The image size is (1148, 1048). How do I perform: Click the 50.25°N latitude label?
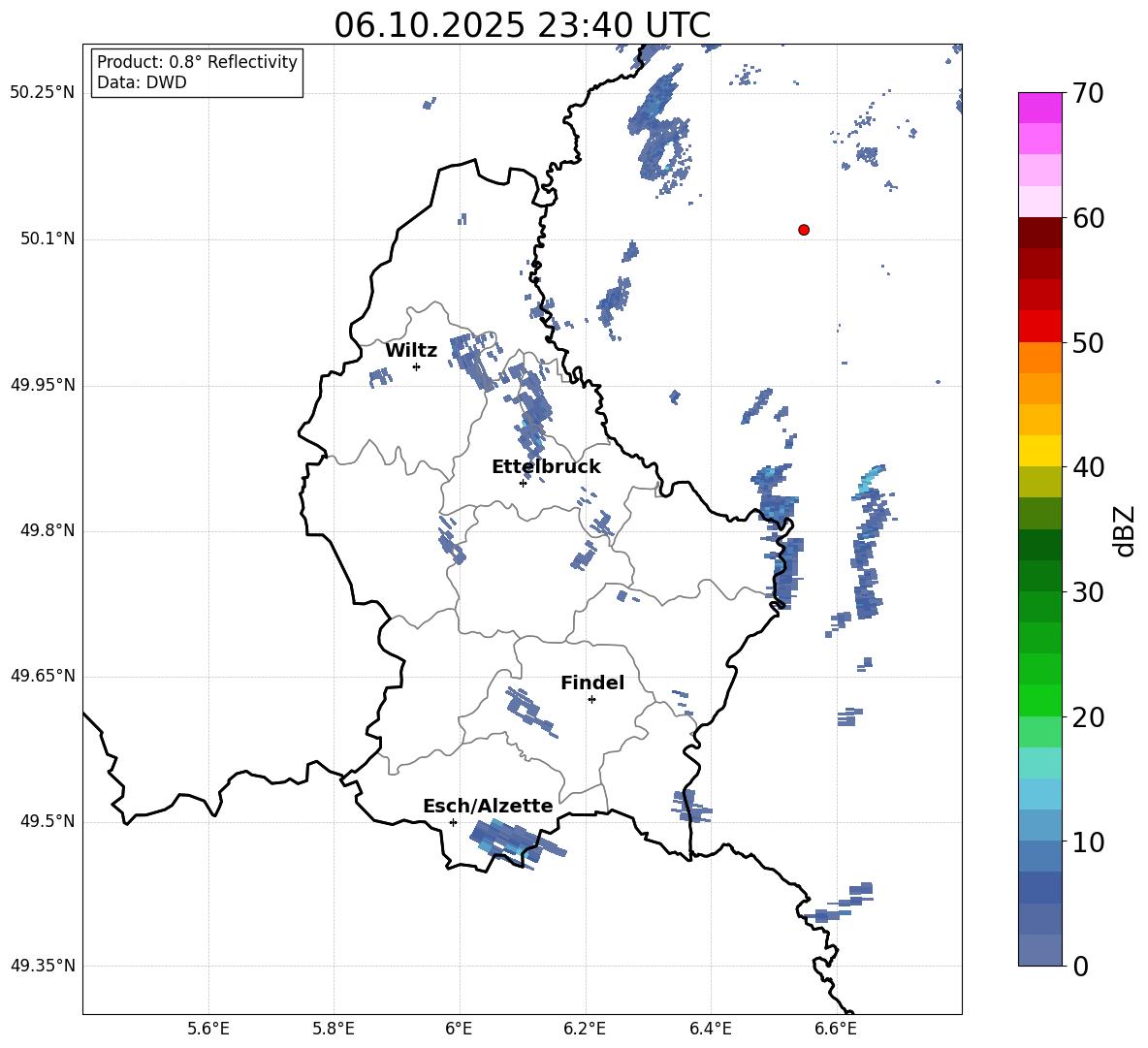tap(43, 93)
